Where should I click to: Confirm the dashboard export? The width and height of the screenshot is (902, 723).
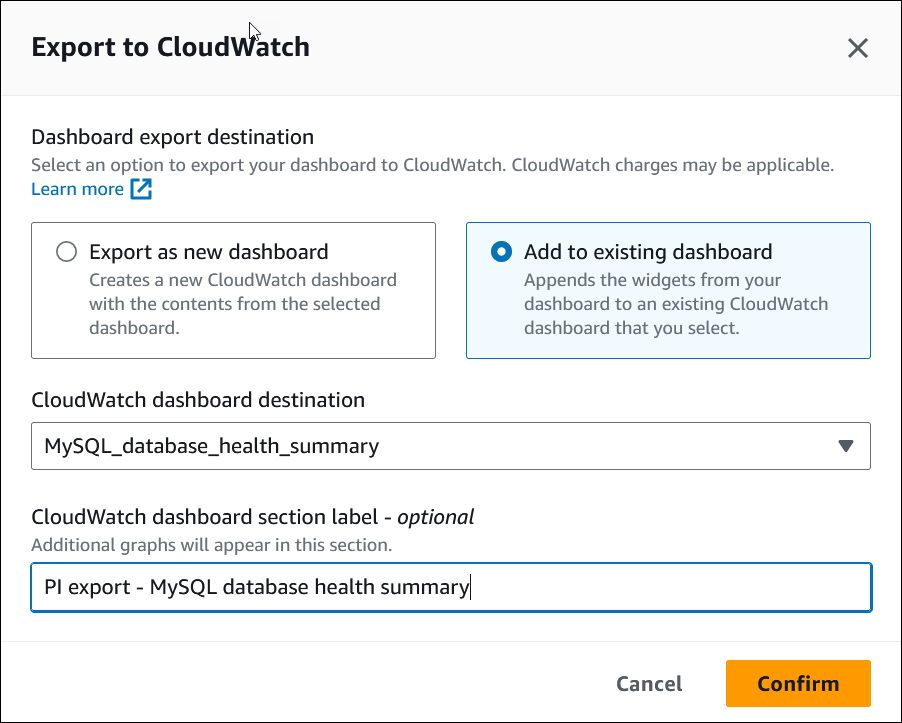click(x=797, y=683)
